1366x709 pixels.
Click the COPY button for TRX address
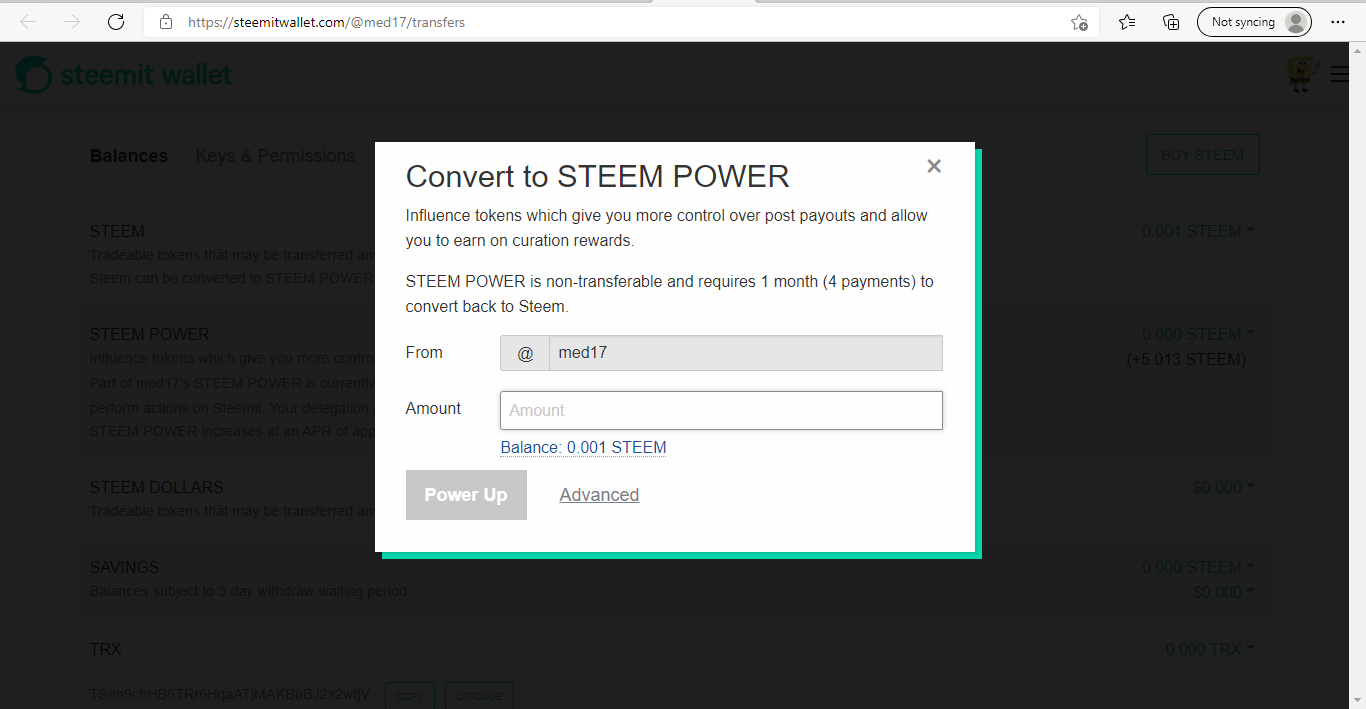click(410, 696)
